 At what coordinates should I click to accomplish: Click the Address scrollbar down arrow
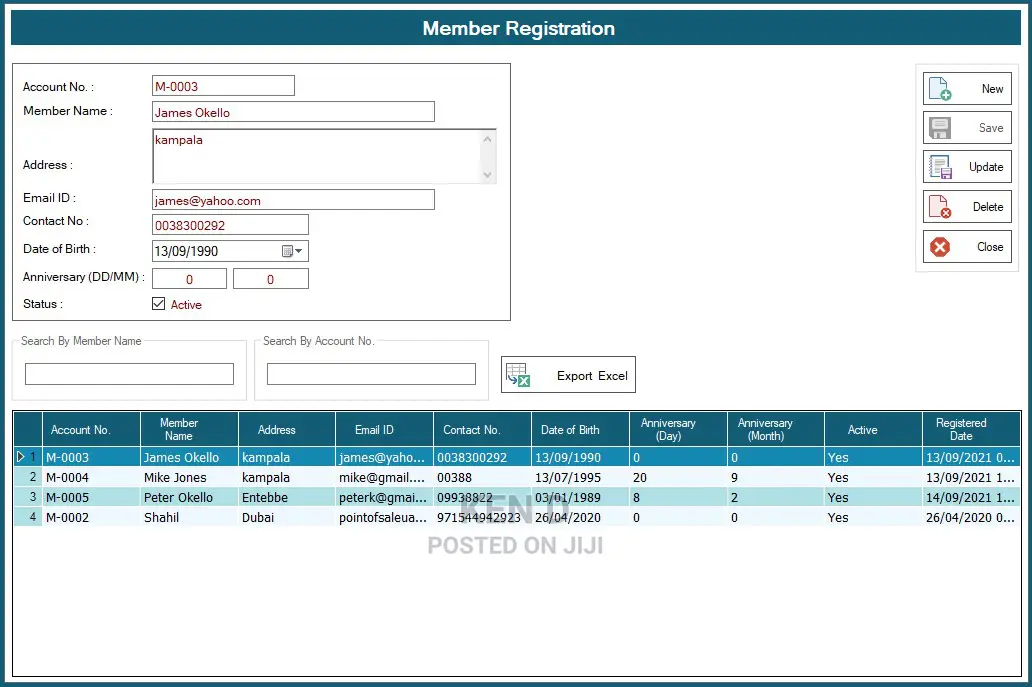click(x=488, y=174)
